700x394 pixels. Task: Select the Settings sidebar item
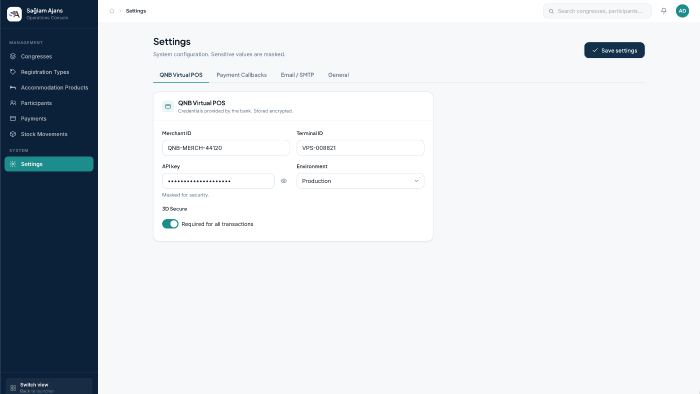(49, 164)
